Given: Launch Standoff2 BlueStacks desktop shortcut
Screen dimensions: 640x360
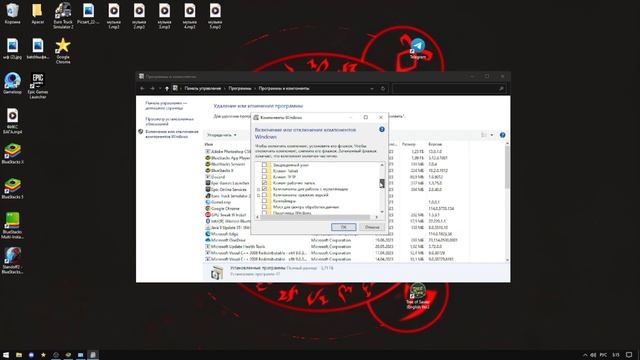Looking at the screenshot, I should pyautogui.click(x=12, y=260).
